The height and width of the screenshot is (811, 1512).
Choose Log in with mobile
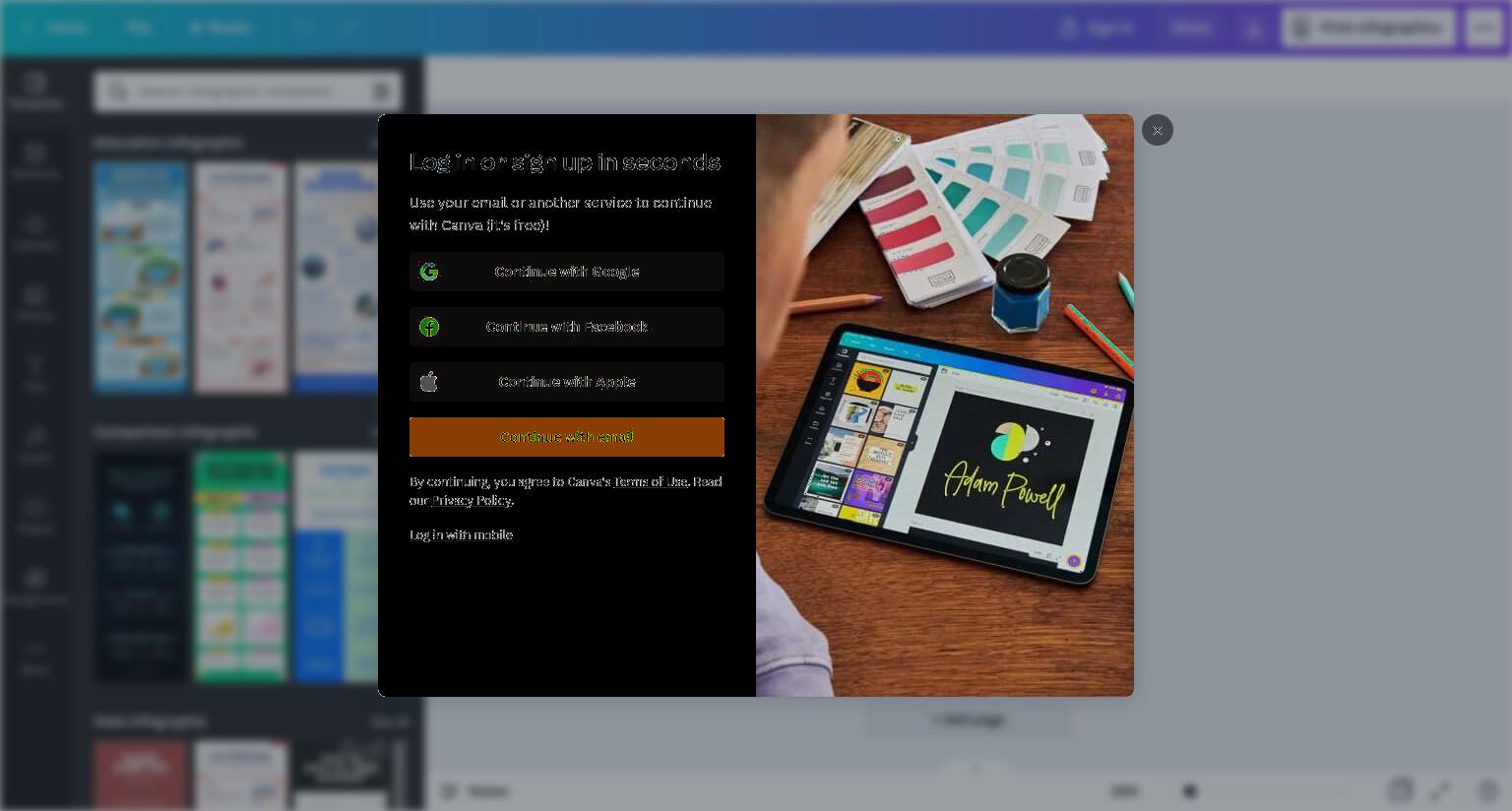pyautogui.click(x=461, y=534)
